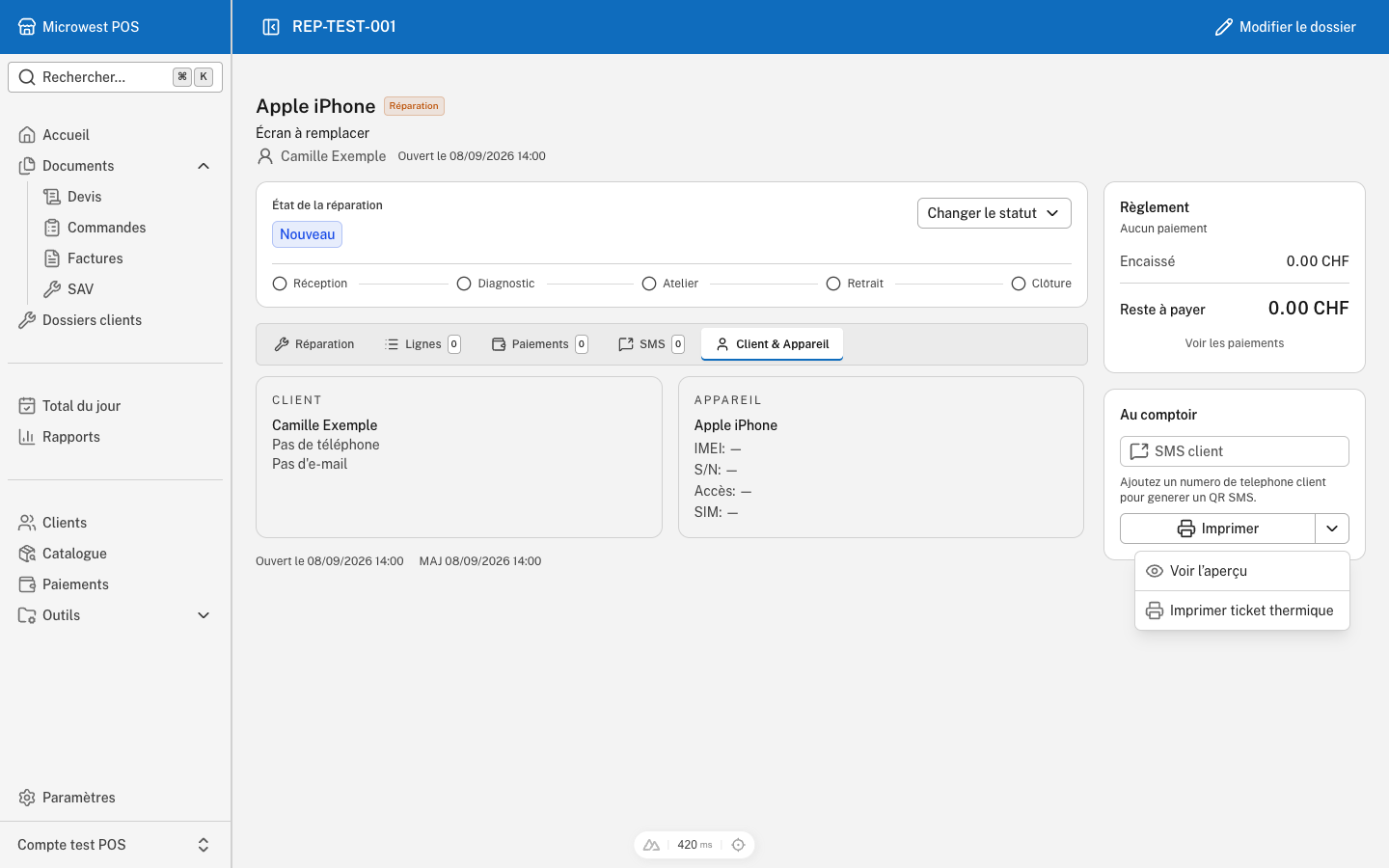
Task: Collapse the Documents section chevron
Action: click(204, 166)
